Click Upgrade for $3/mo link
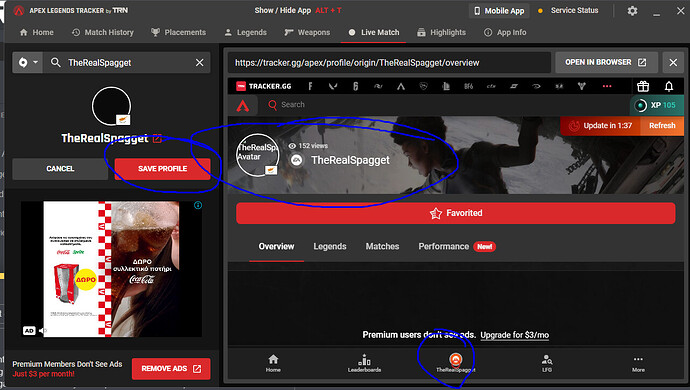Viewport: 690px width, 390px height. pyautogui.click(x=514, y=335)
